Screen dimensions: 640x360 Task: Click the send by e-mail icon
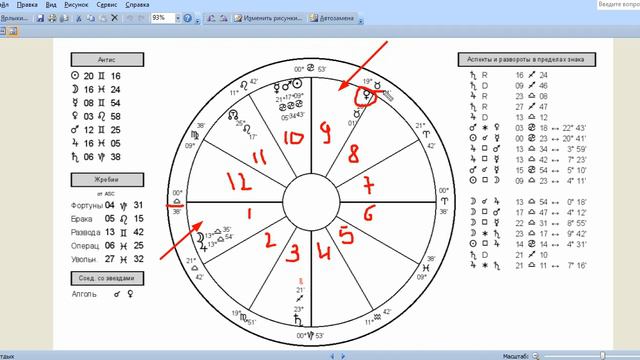tap(64, 18)
